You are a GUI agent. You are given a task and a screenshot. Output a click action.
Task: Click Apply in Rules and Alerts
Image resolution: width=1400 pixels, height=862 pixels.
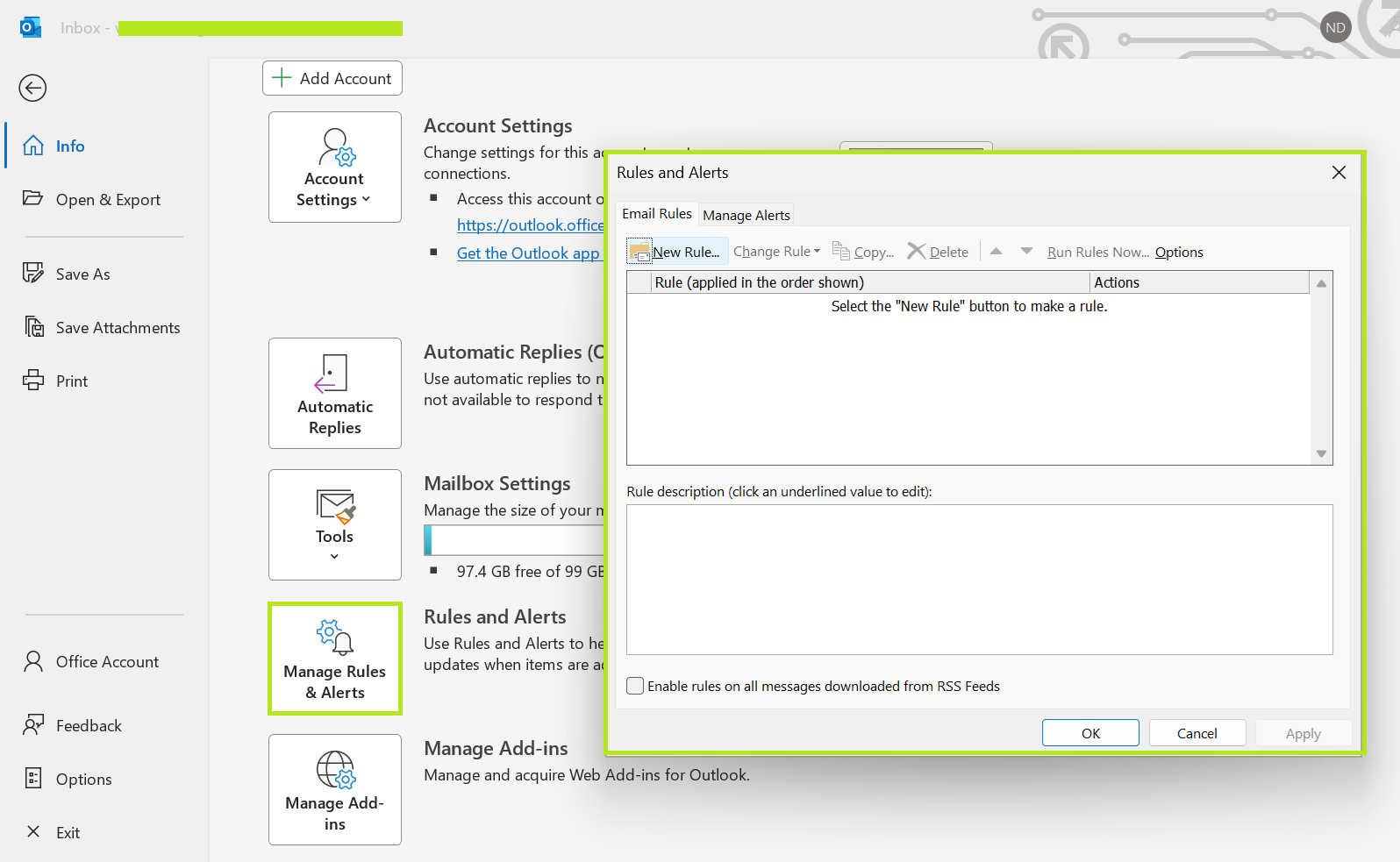pyautogui.click(x=1304, y=733)
